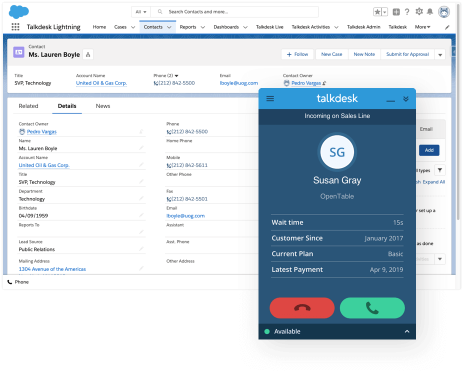The image size is (462, 371).
Task: Switch to the News tab
Action: click(103, 106)
